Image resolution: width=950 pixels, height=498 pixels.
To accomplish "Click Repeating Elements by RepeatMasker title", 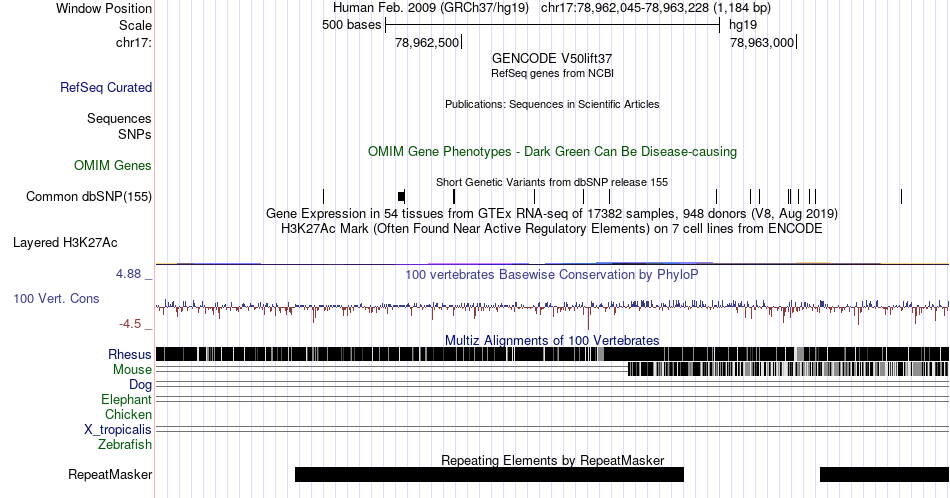I will 552,460.
